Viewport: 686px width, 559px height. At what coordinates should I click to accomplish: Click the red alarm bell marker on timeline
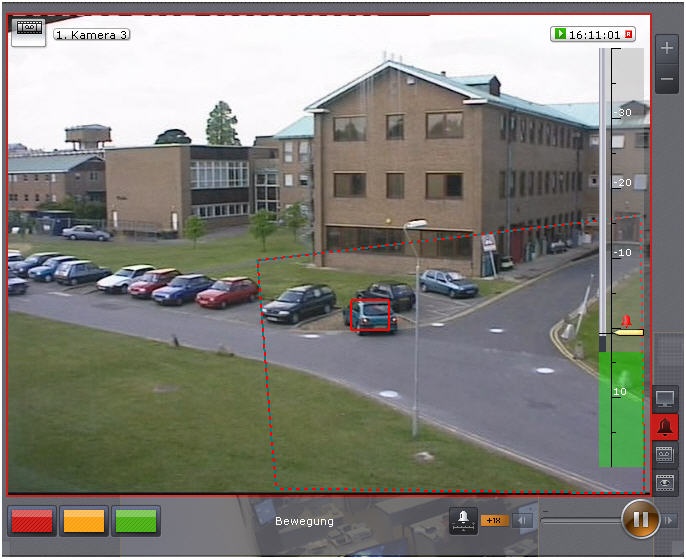coord(626,321)
